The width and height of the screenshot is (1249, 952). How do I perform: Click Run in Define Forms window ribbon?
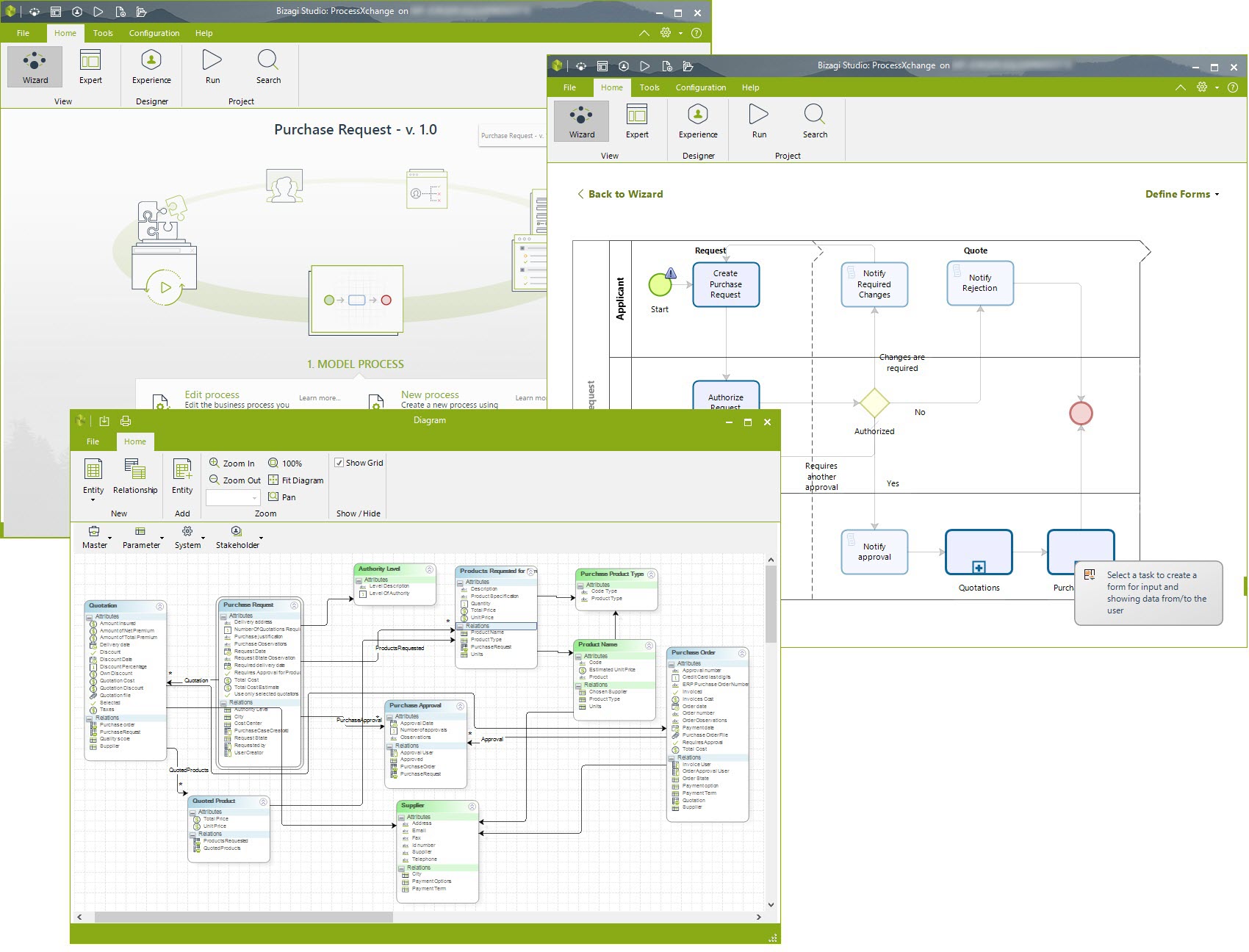point(759,120)
